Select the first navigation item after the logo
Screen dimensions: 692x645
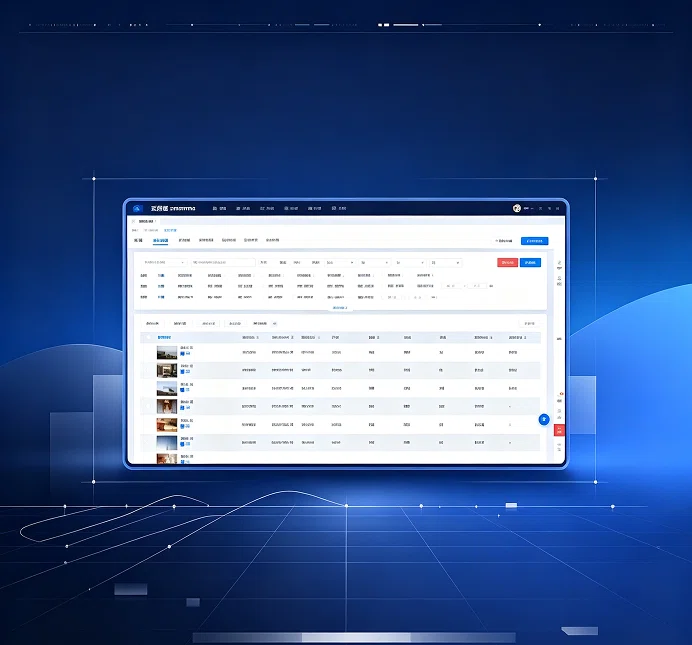(x=219, y=208)
